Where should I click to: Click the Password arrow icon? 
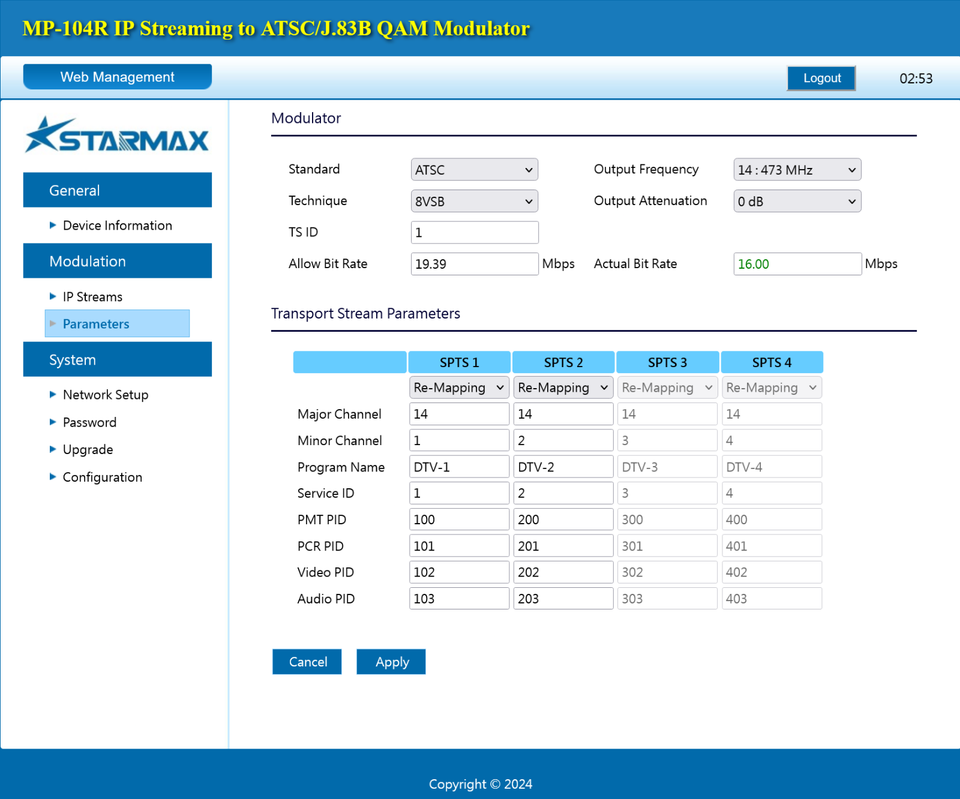point(53,422)
